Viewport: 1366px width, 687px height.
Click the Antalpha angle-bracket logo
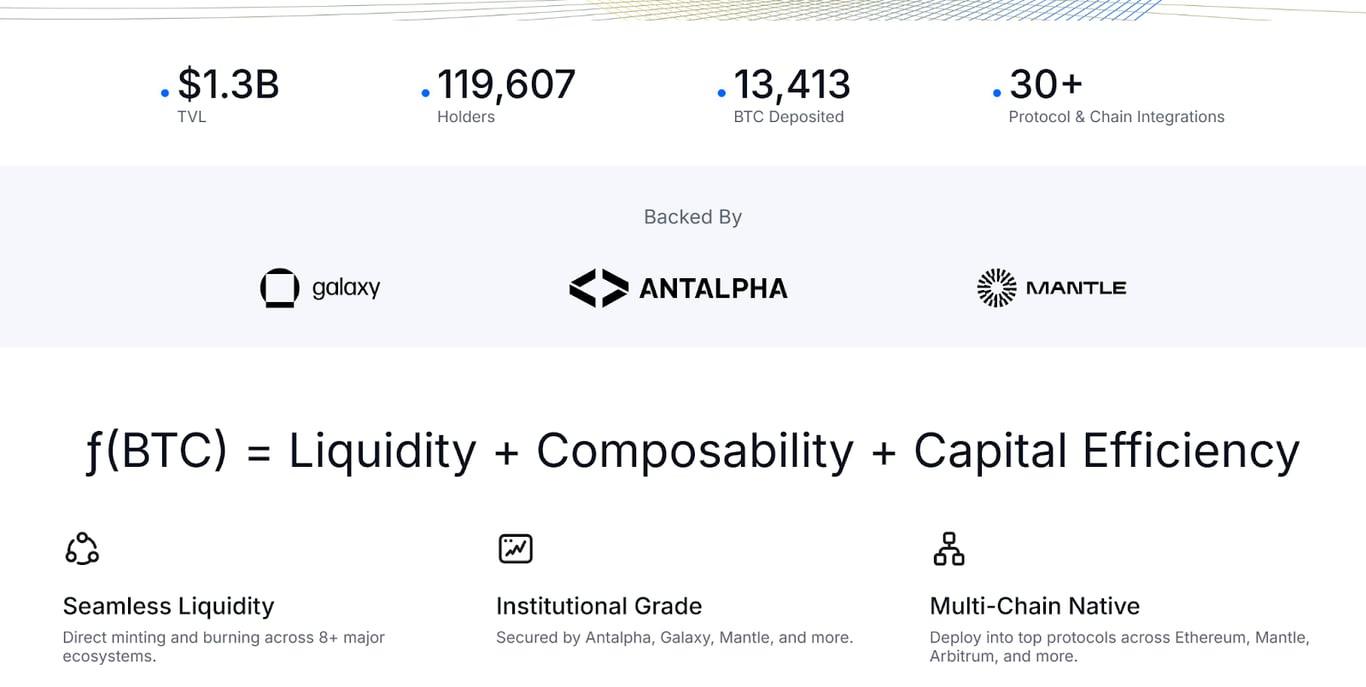point(599,288)
